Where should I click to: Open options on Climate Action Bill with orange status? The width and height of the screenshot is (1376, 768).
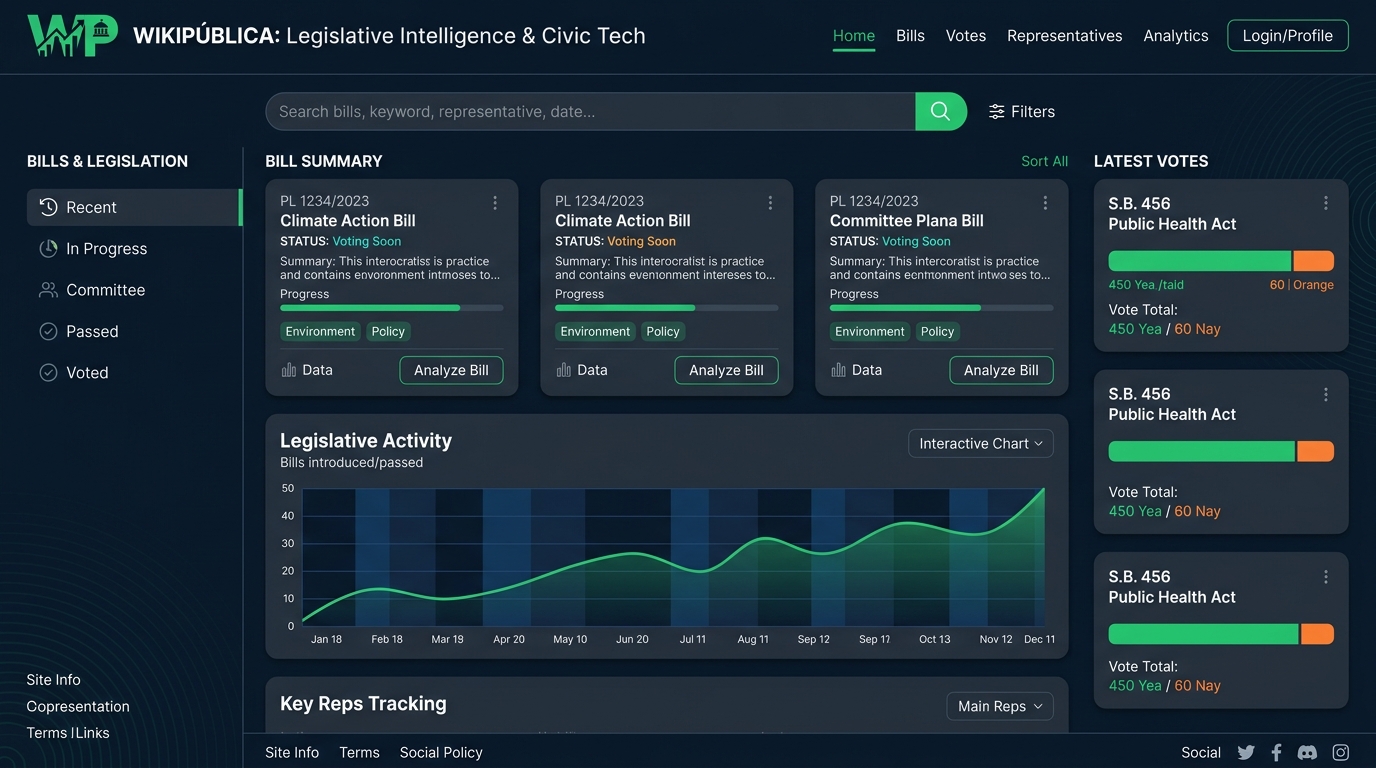[x=770, y=203]
